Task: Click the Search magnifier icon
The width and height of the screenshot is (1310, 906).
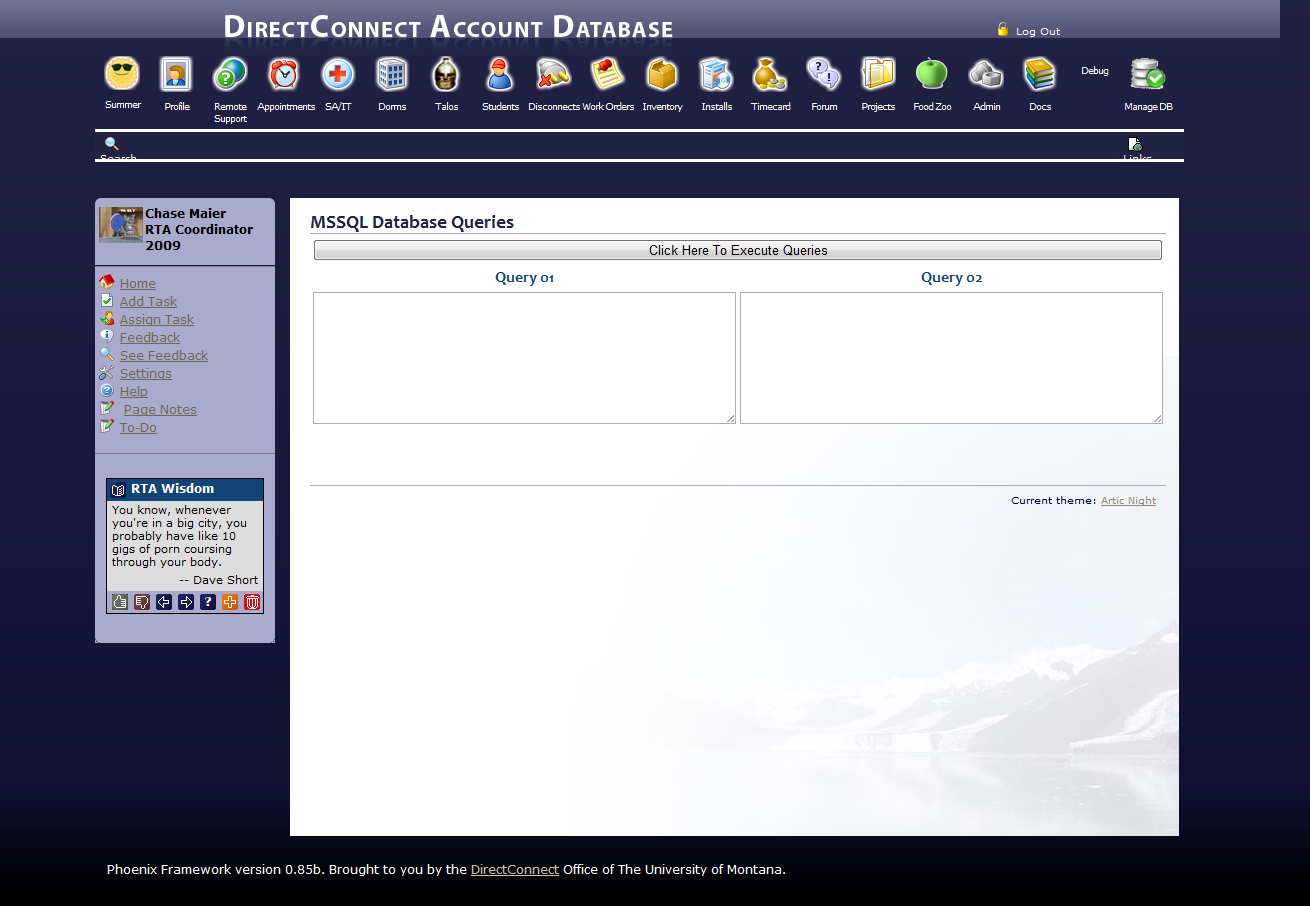Action: point(111,143)
